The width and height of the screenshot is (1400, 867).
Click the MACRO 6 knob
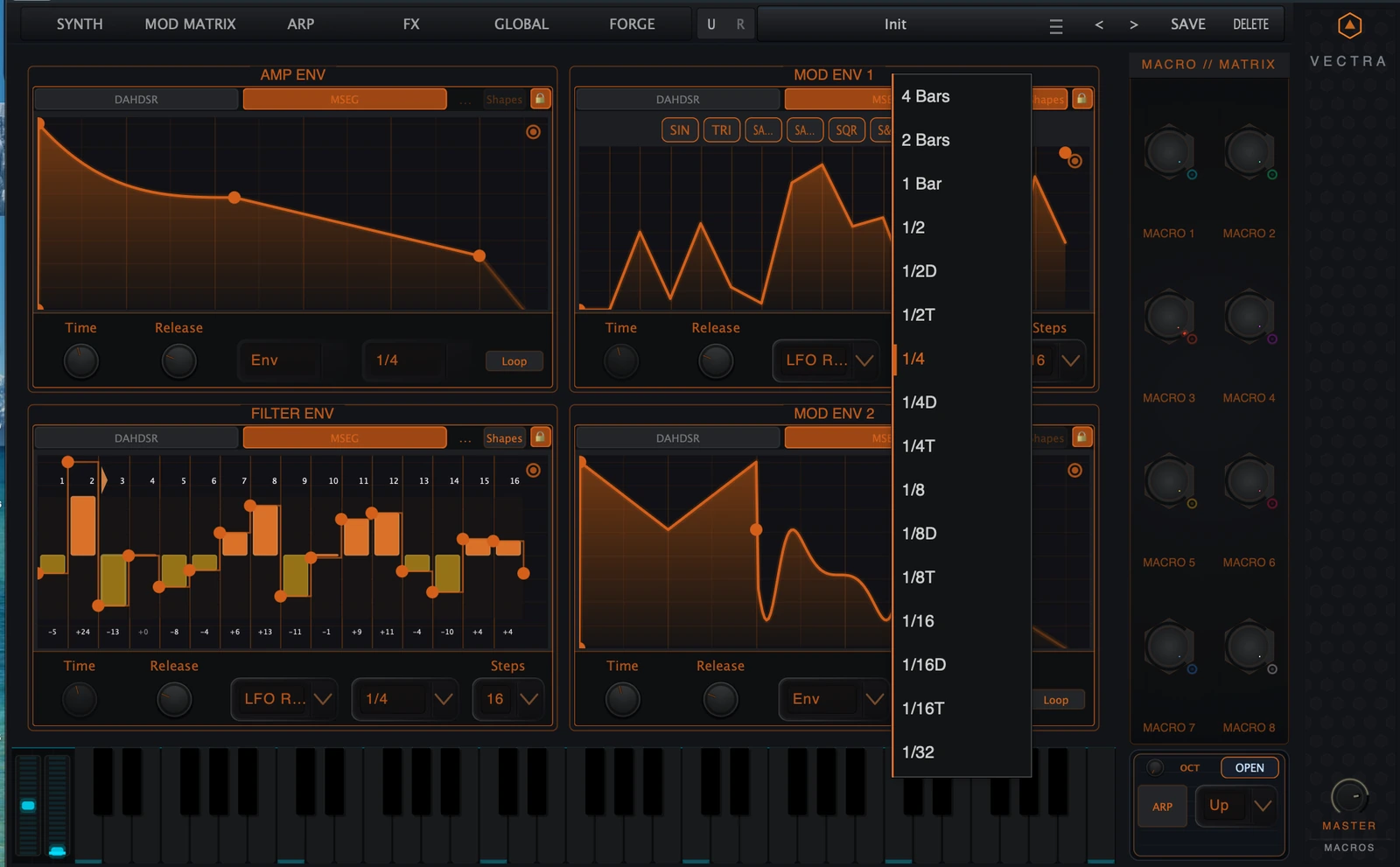point(1249,481)
